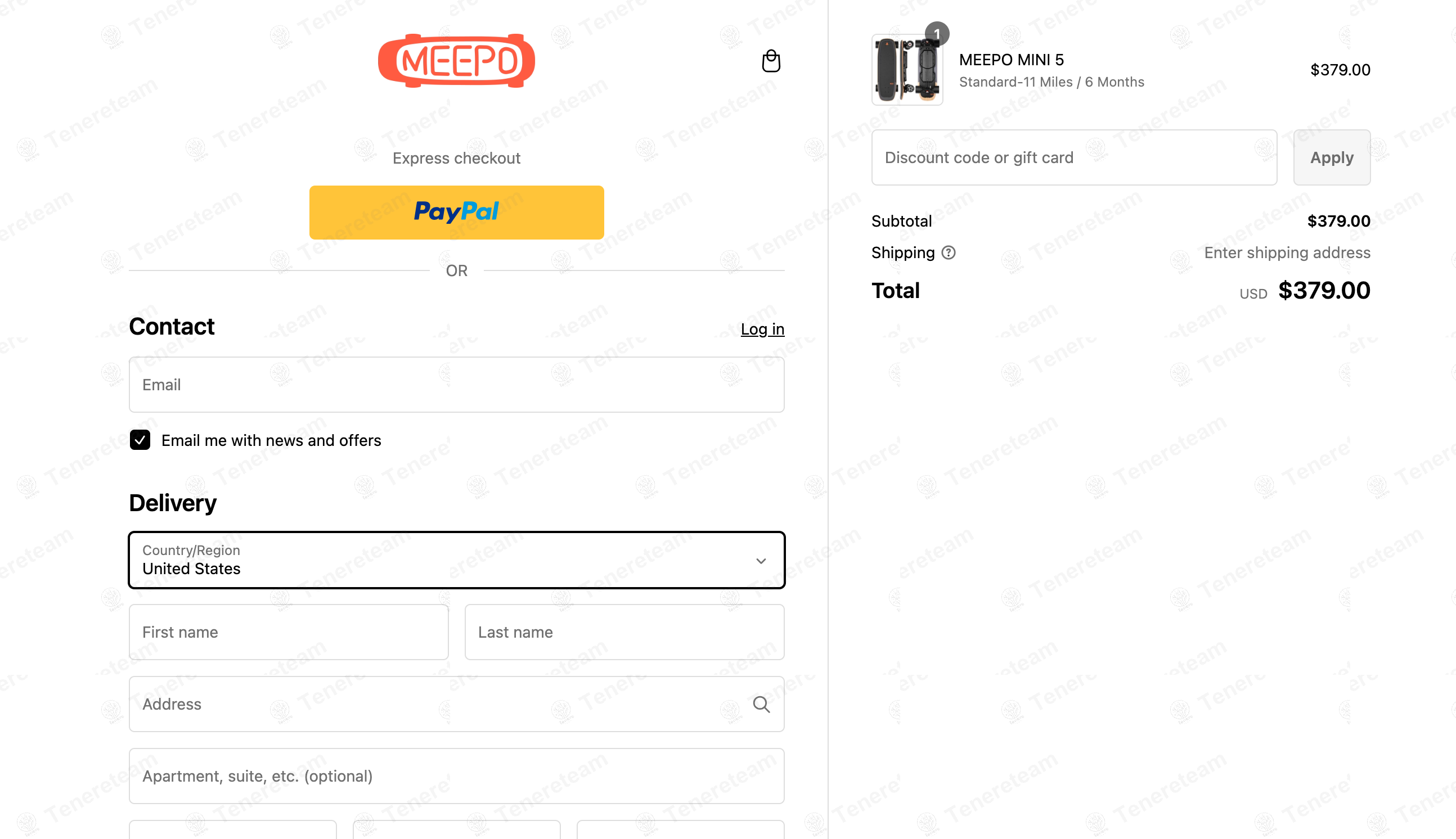Click the item quantity badge on product
Viewport: 1456px width, 839px height.
(x=937, y=33)
